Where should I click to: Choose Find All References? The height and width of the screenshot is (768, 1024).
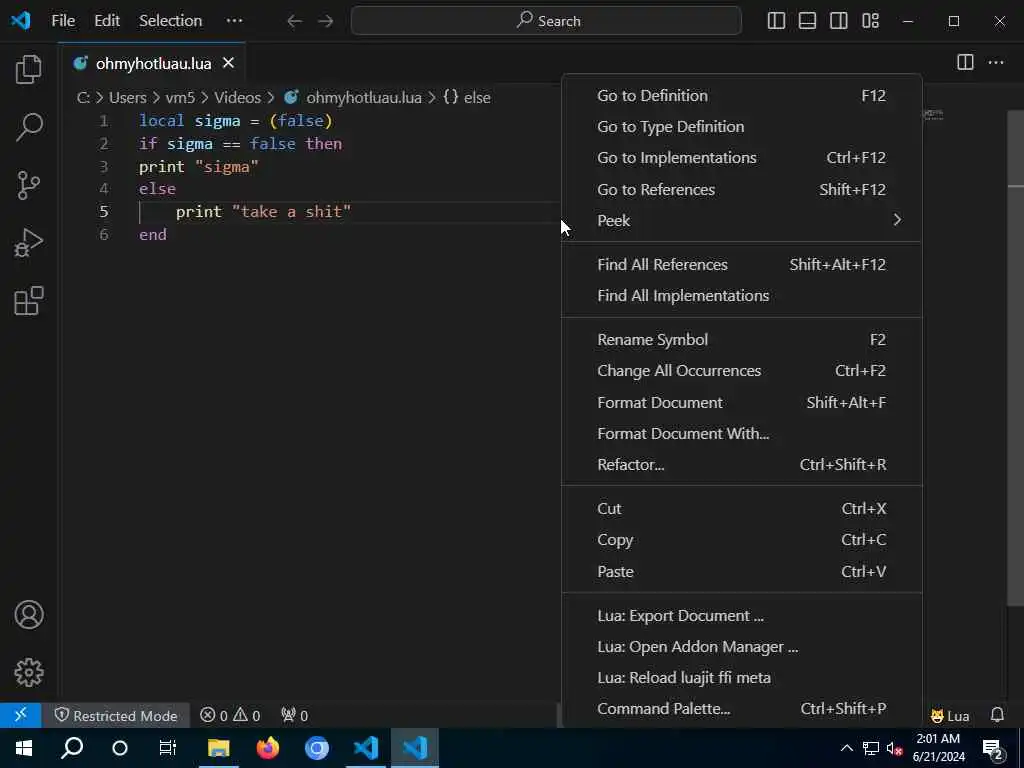pyautogui.click(x=742, y=264)
